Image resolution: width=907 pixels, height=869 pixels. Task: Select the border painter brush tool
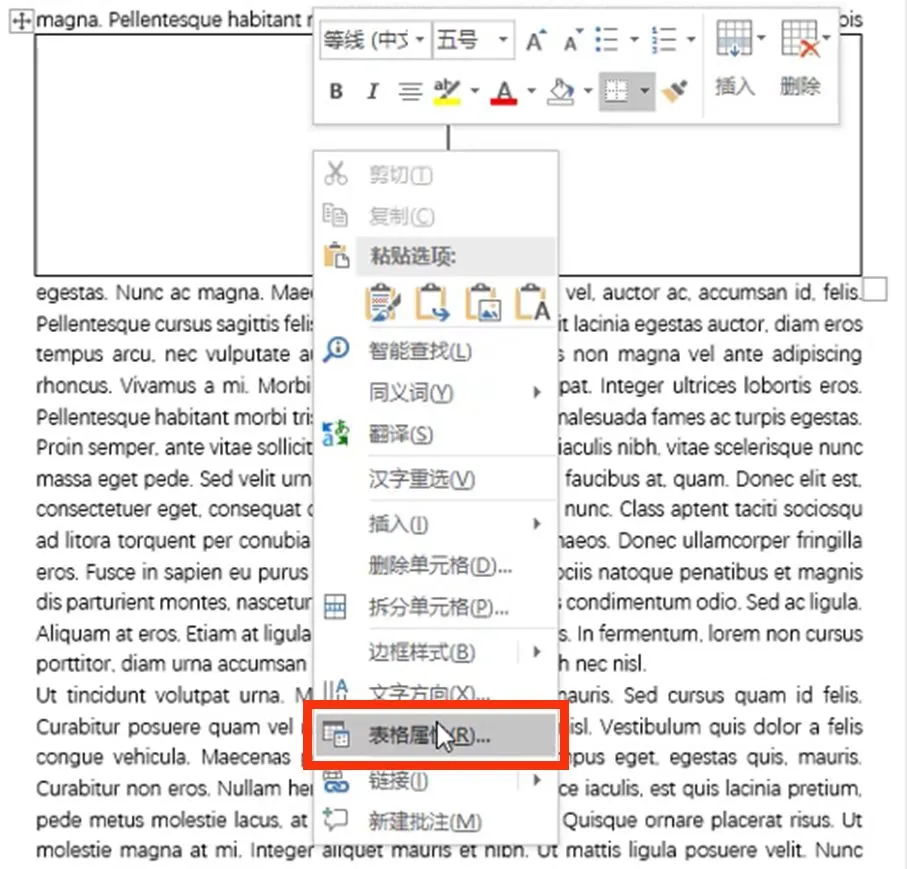coord(674,91)
